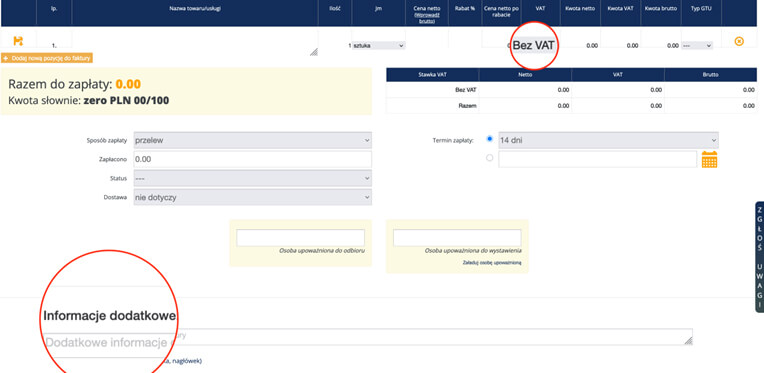Click the Nazwa towaru/usługi column header

195,9
